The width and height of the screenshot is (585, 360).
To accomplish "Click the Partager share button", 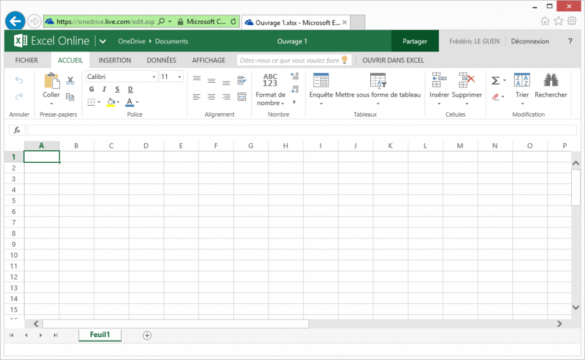I will coord(415,41).
